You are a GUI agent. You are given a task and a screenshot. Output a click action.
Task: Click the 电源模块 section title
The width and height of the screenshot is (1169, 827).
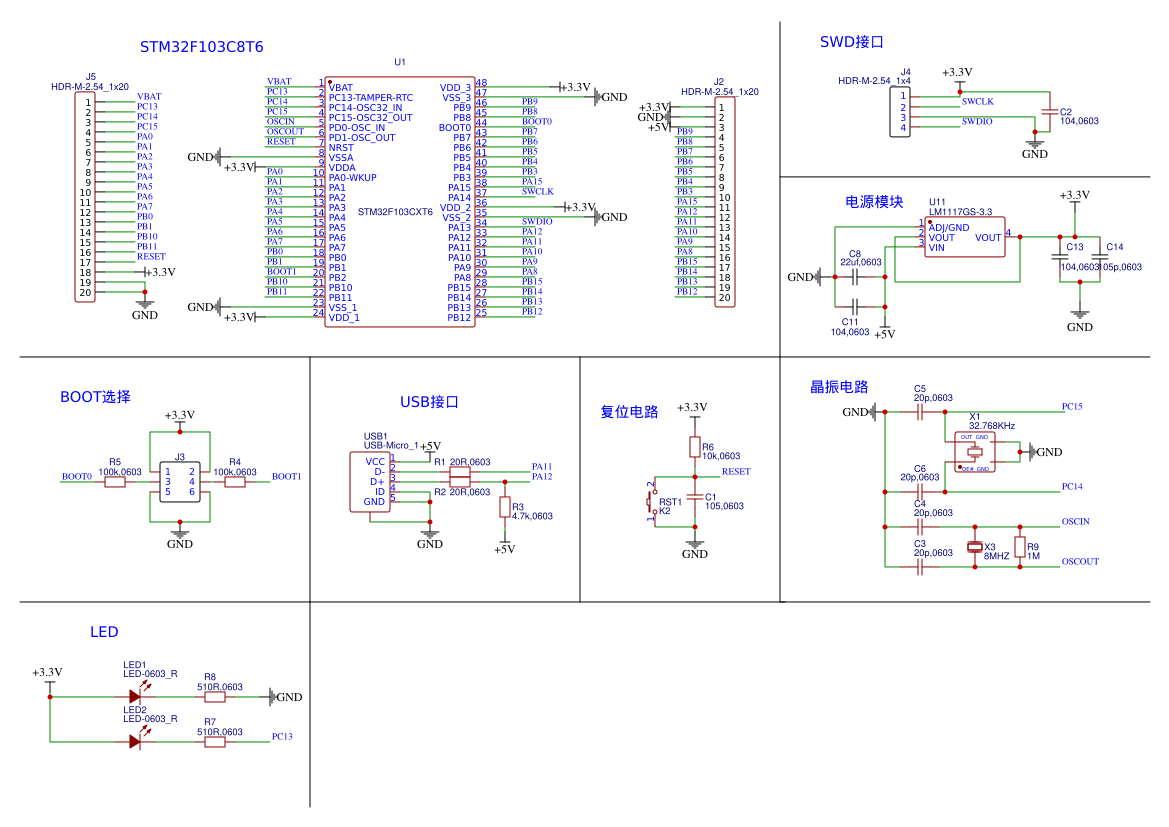(x=874, y=201)
